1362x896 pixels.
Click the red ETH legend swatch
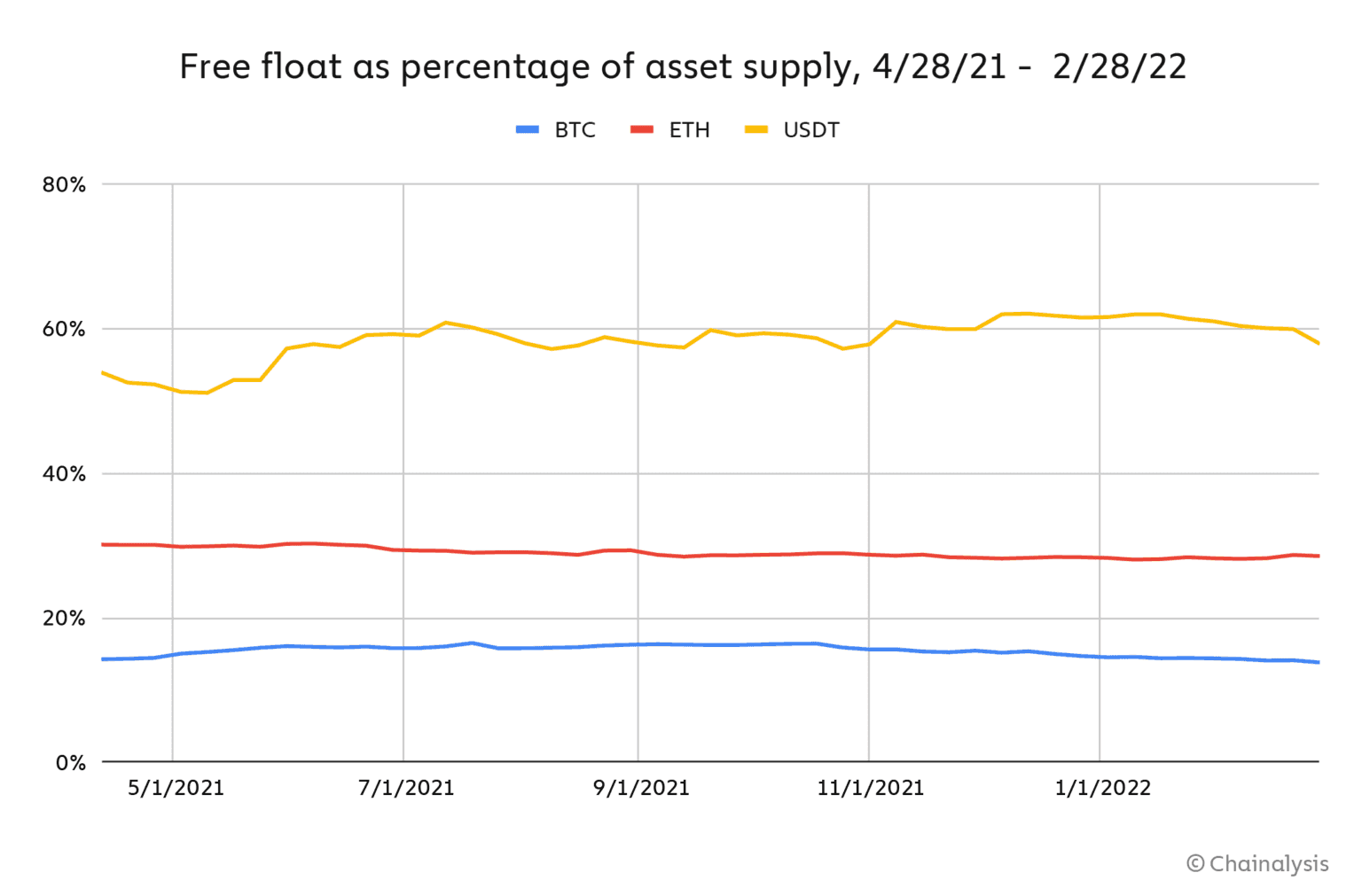(642, 130)
